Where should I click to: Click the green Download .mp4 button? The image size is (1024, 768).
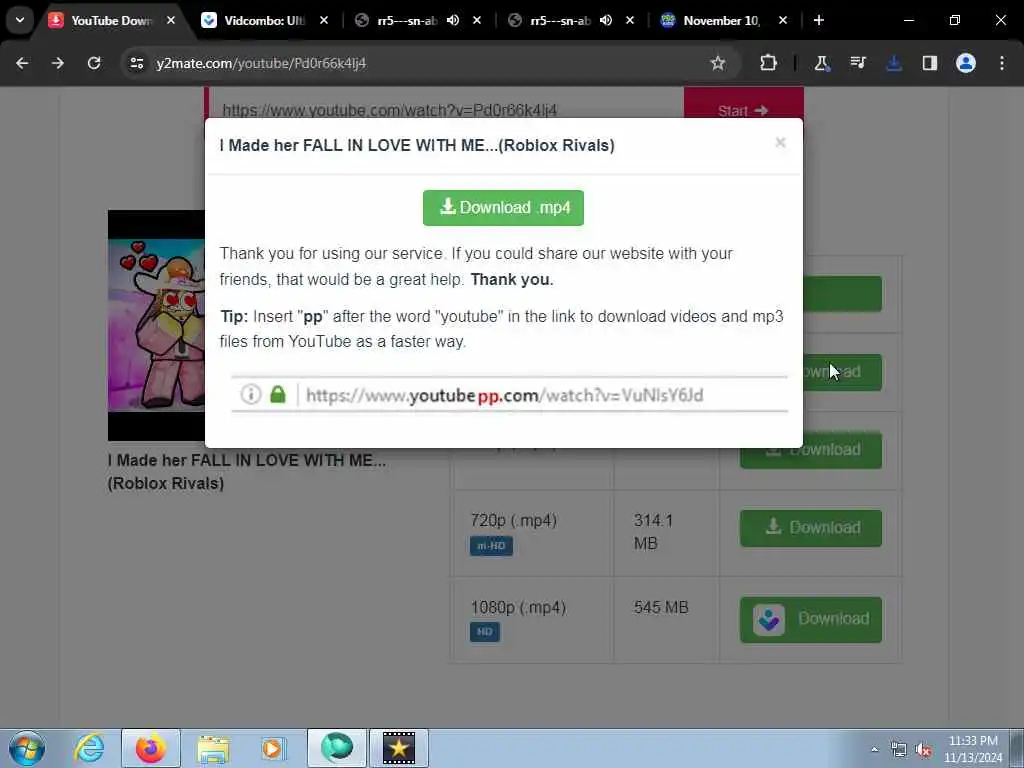pyautogui.click(x=503, y=208)
